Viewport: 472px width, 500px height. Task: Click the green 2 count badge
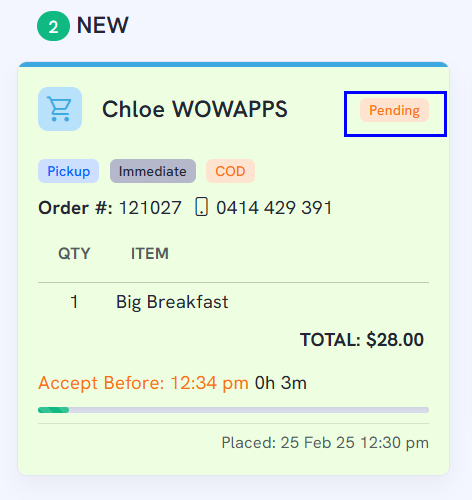(53, 26)
